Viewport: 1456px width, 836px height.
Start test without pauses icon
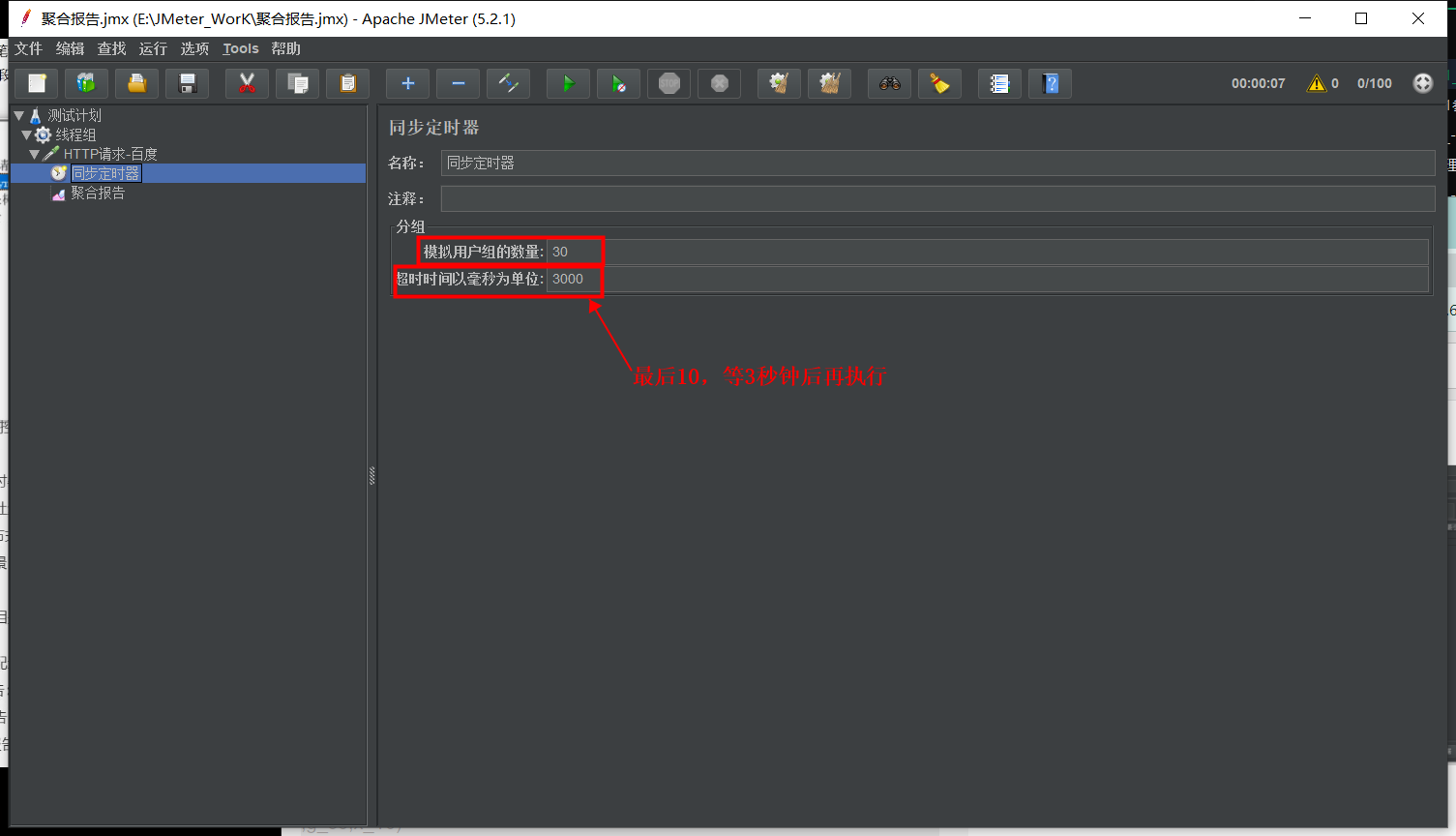pyautogui.click(x=619, y=83)
